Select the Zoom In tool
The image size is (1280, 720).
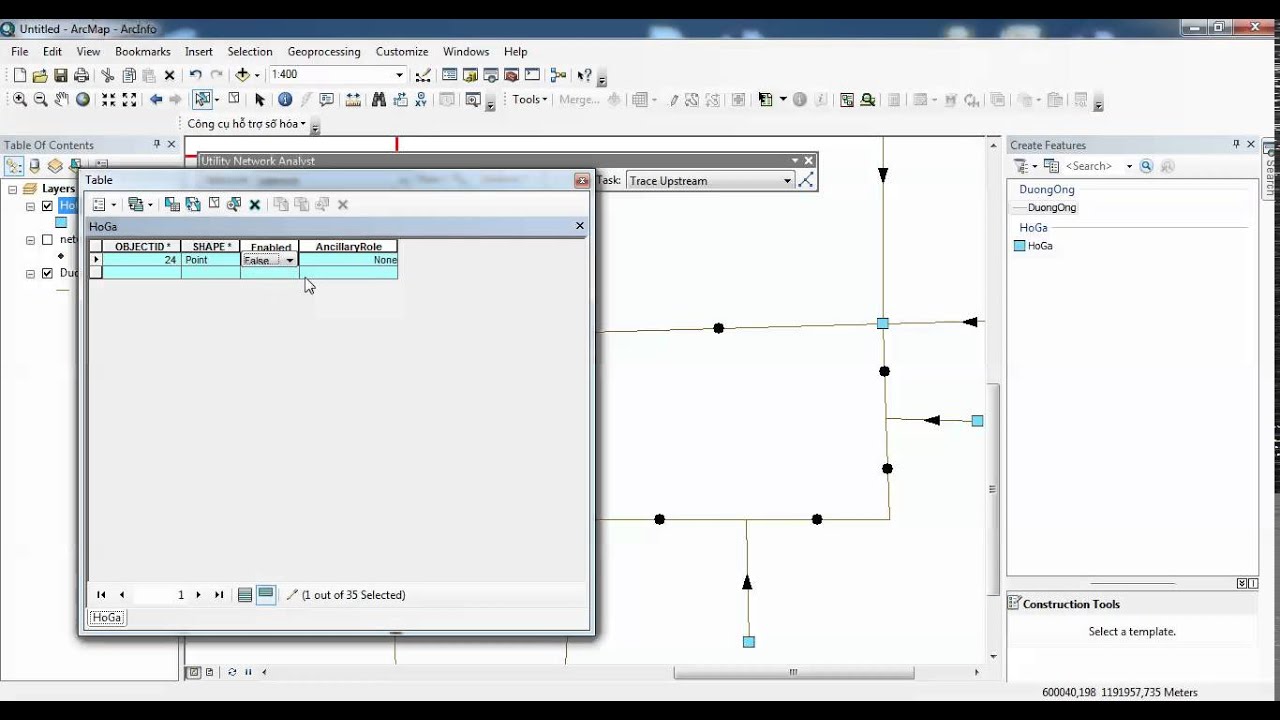point(19,99)
